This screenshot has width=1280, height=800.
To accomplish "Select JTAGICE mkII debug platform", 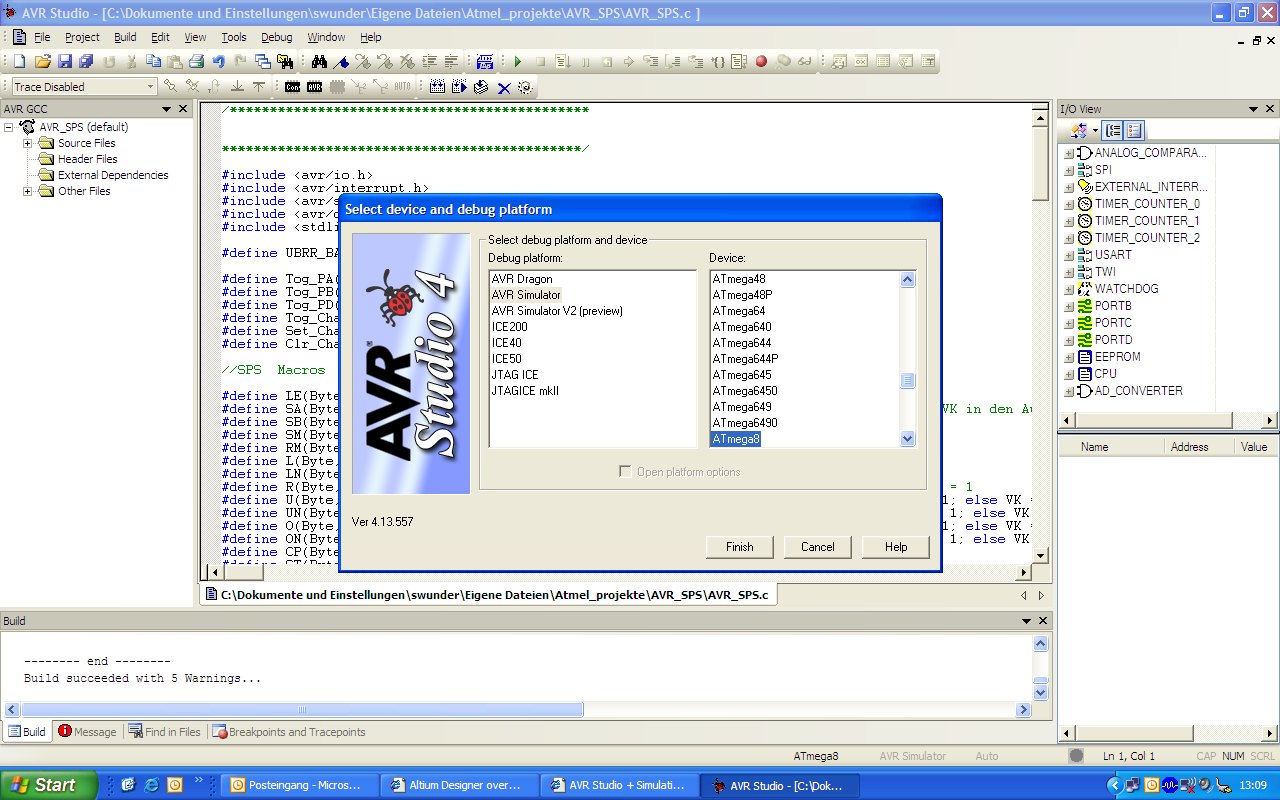I will (527, 391).
